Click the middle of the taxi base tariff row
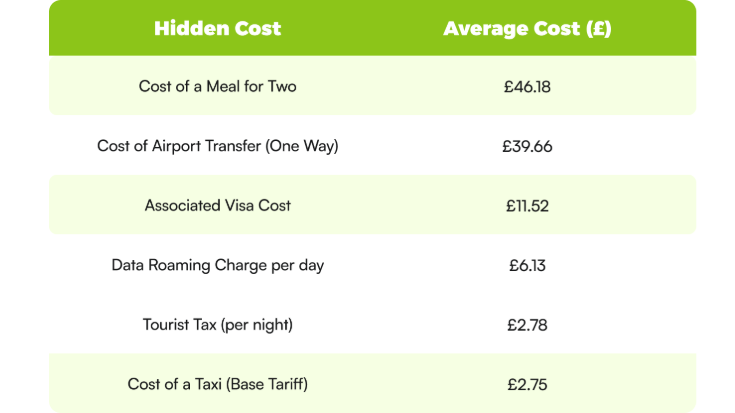735x413 pixels. point(372,384)
